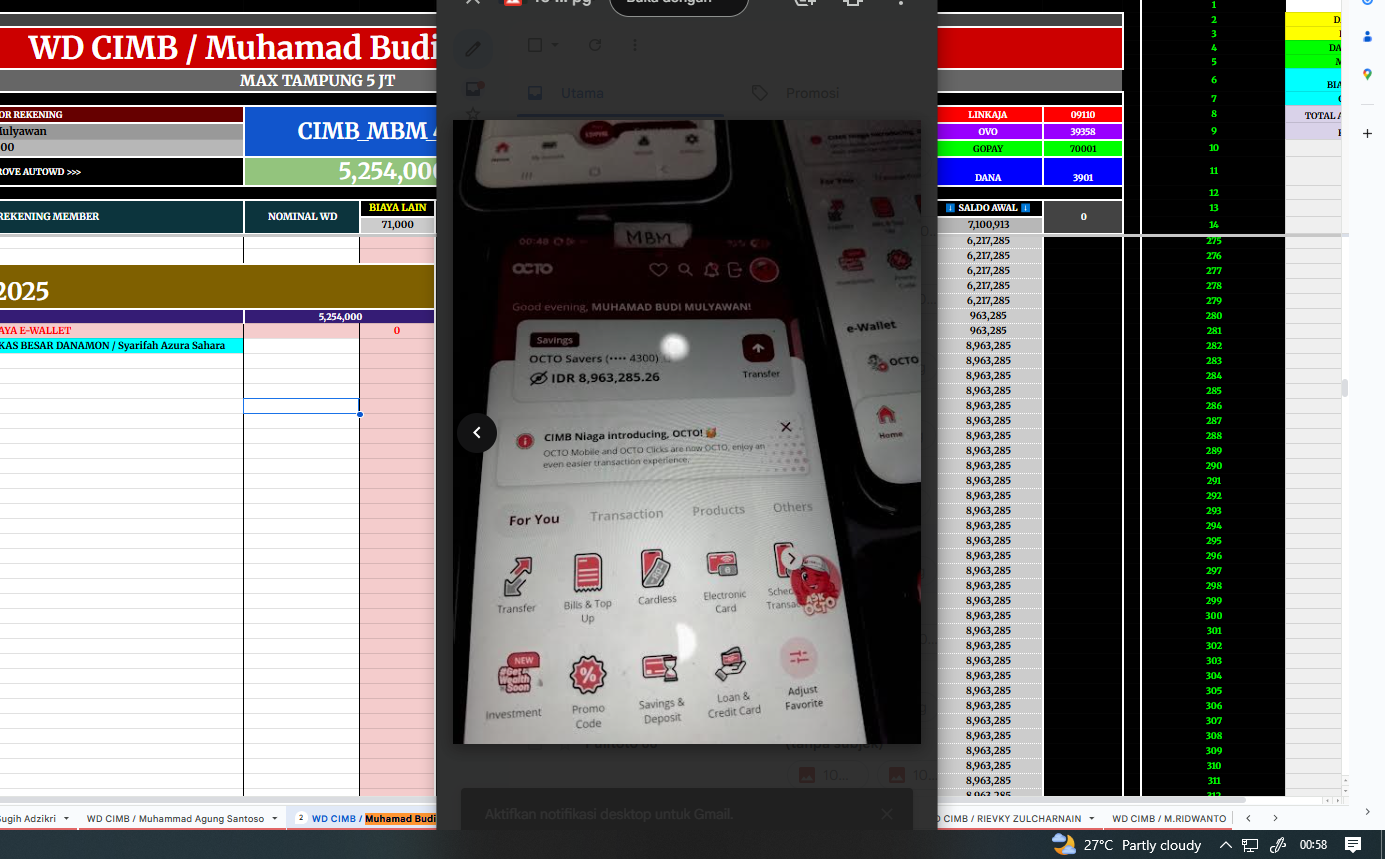Click the Gmail inbox icon in sidebar

[474, 90]
